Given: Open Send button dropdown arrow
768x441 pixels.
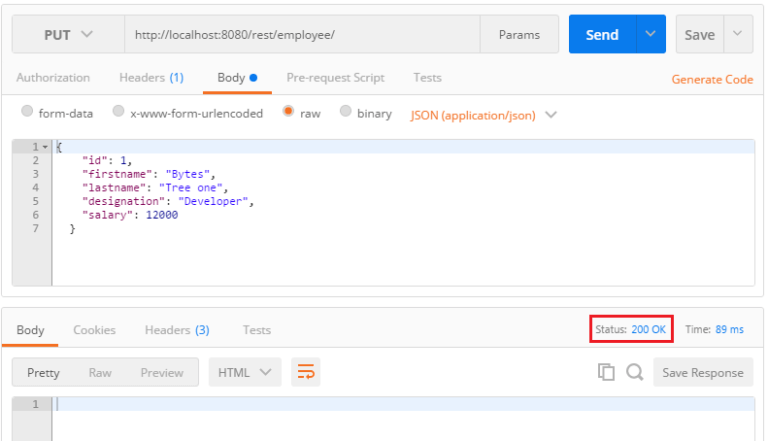Looking at the screenshot, I should [650, 34].
